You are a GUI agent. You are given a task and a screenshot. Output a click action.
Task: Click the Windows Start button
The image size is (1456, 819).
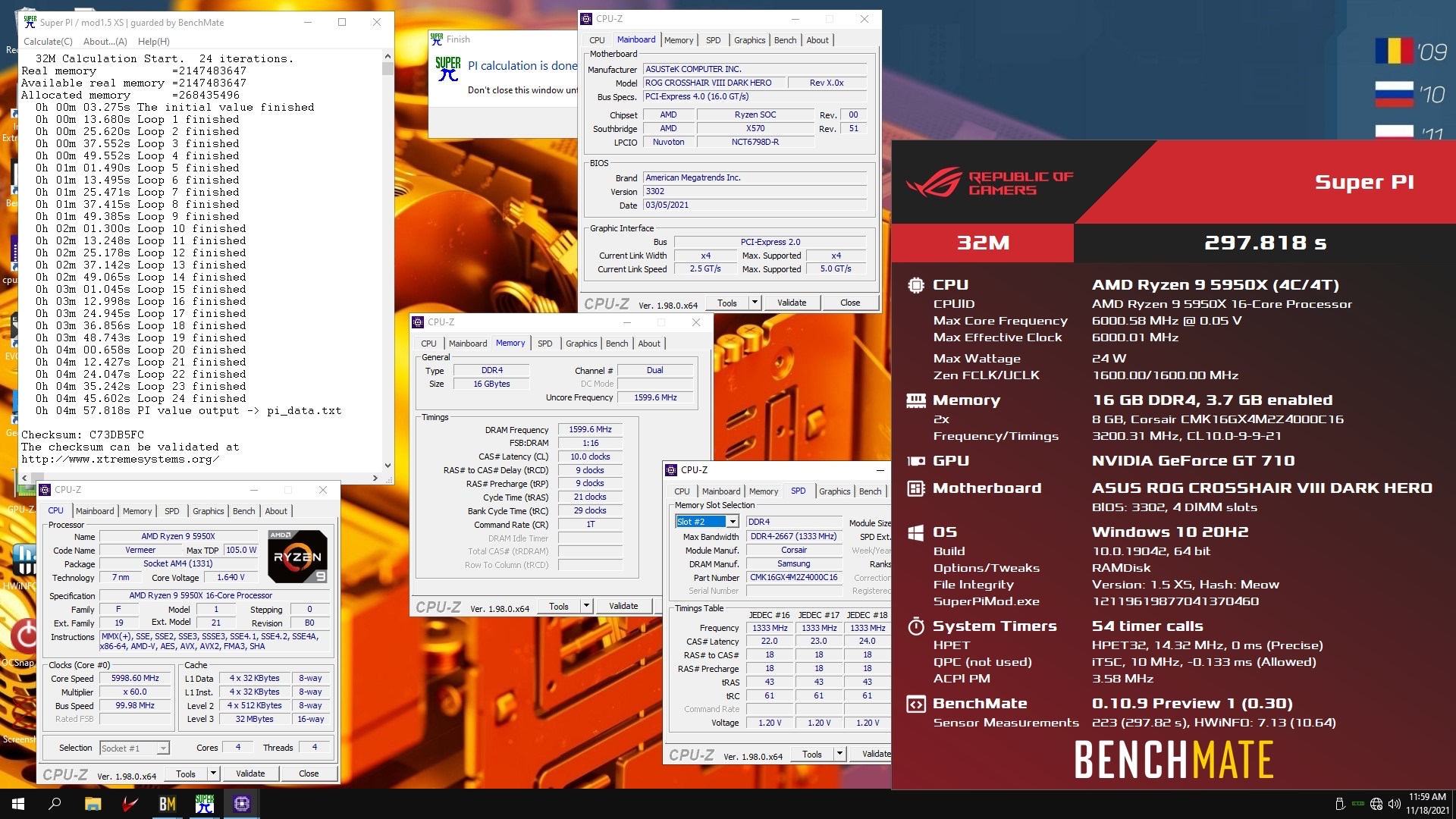click(18, 804)
